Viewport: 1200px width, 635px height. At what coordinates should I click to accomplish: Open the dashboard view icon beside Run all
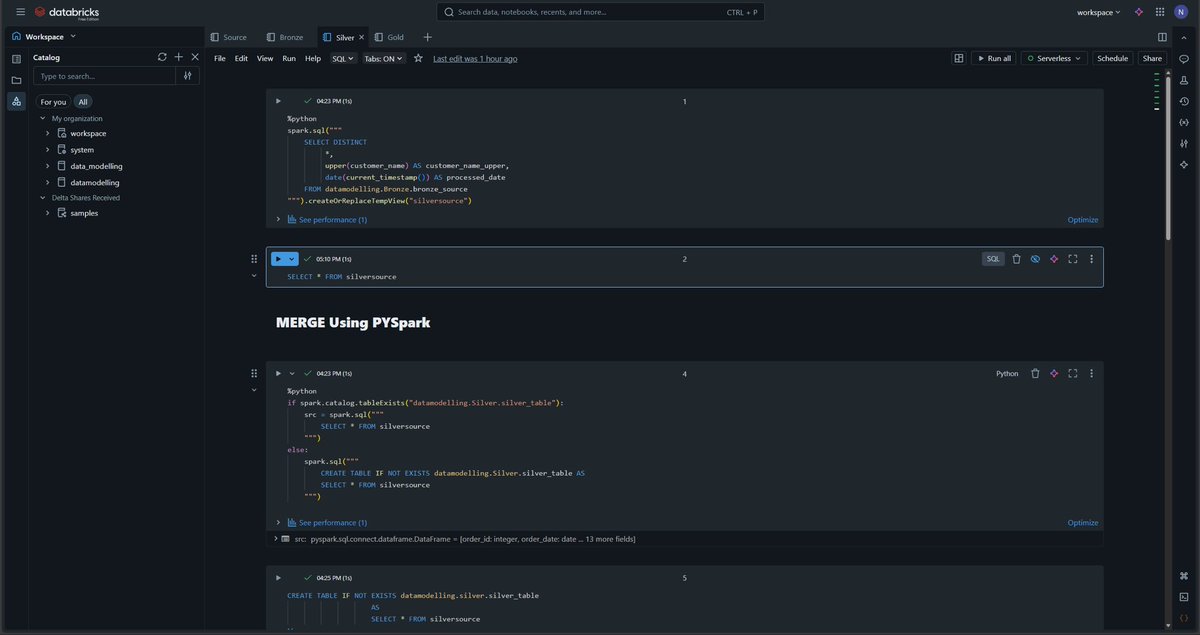[x=959, y=58]
